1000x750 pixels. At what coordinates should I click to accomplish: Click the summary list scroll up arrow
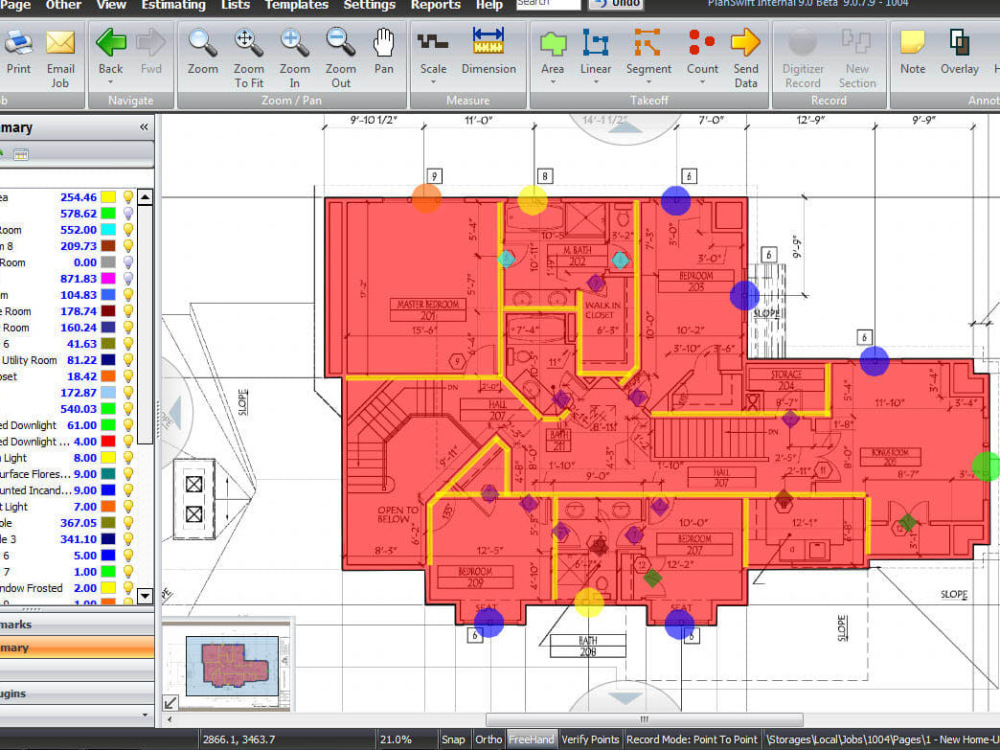(145, 197)
